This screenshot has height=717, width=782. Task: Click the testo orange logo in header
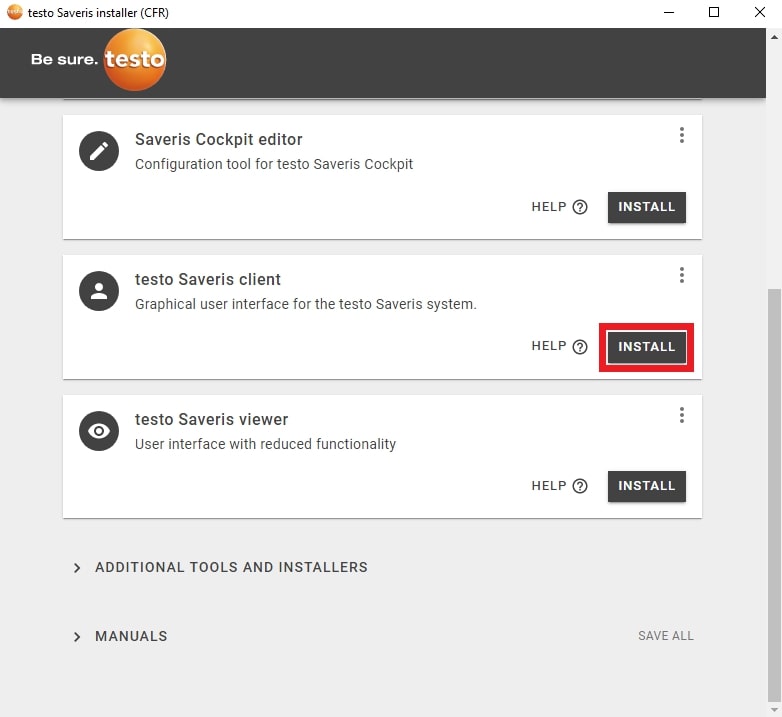[x=134, y=60]
